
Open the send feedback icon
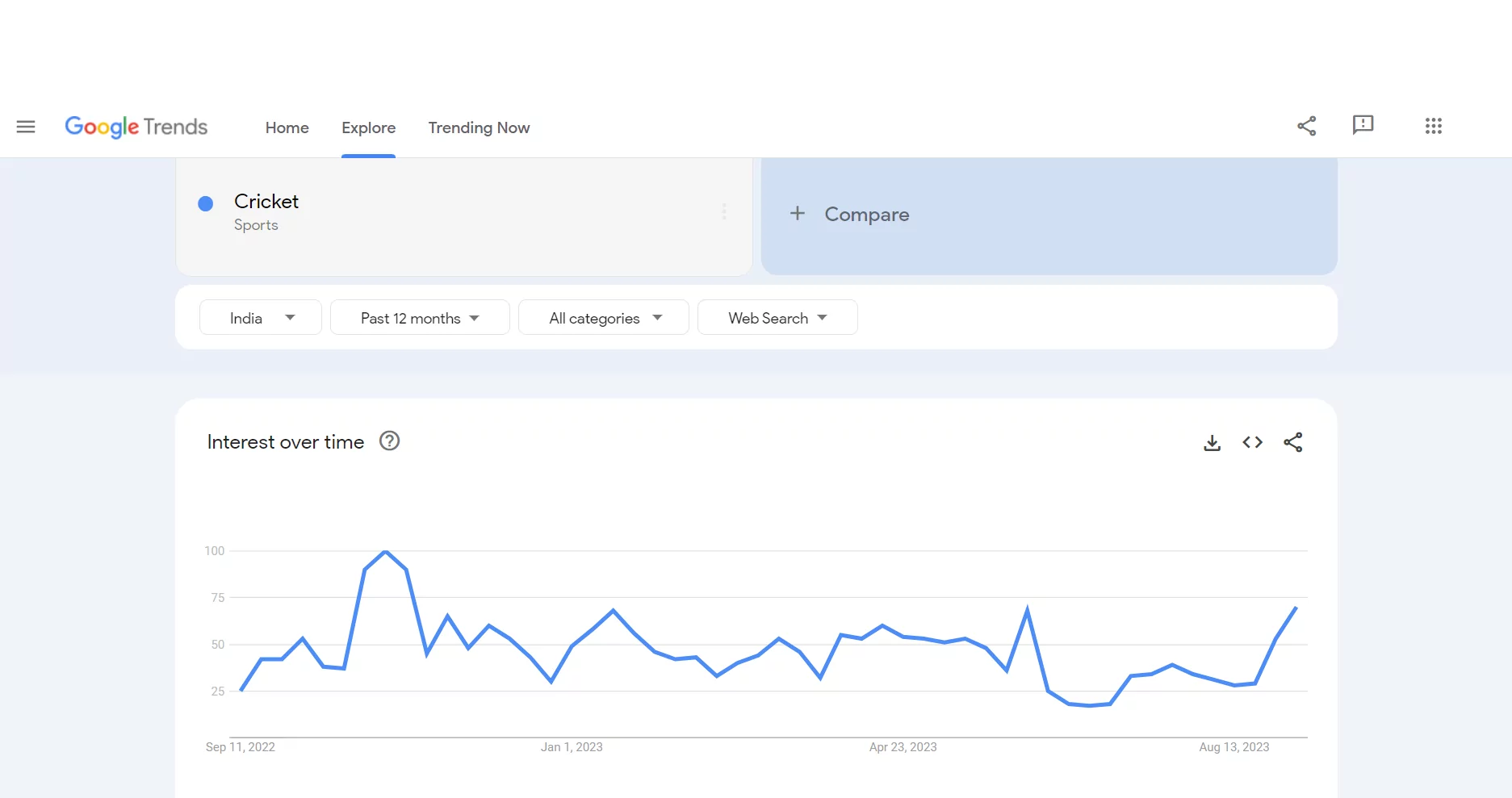pyautogui.click(x=1363, y=126)
